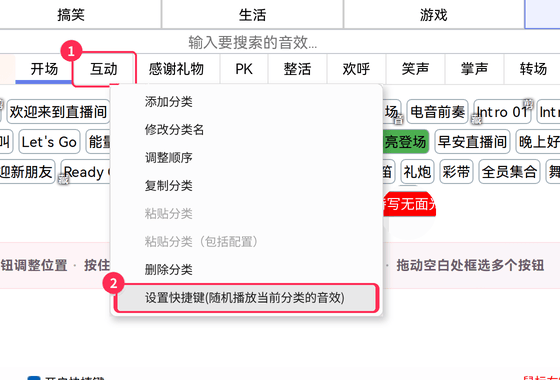Play the 早安直播间 sound button
The height and width of the screenshot is (380, 560).
pyautogui.click(x=472, y=142)
